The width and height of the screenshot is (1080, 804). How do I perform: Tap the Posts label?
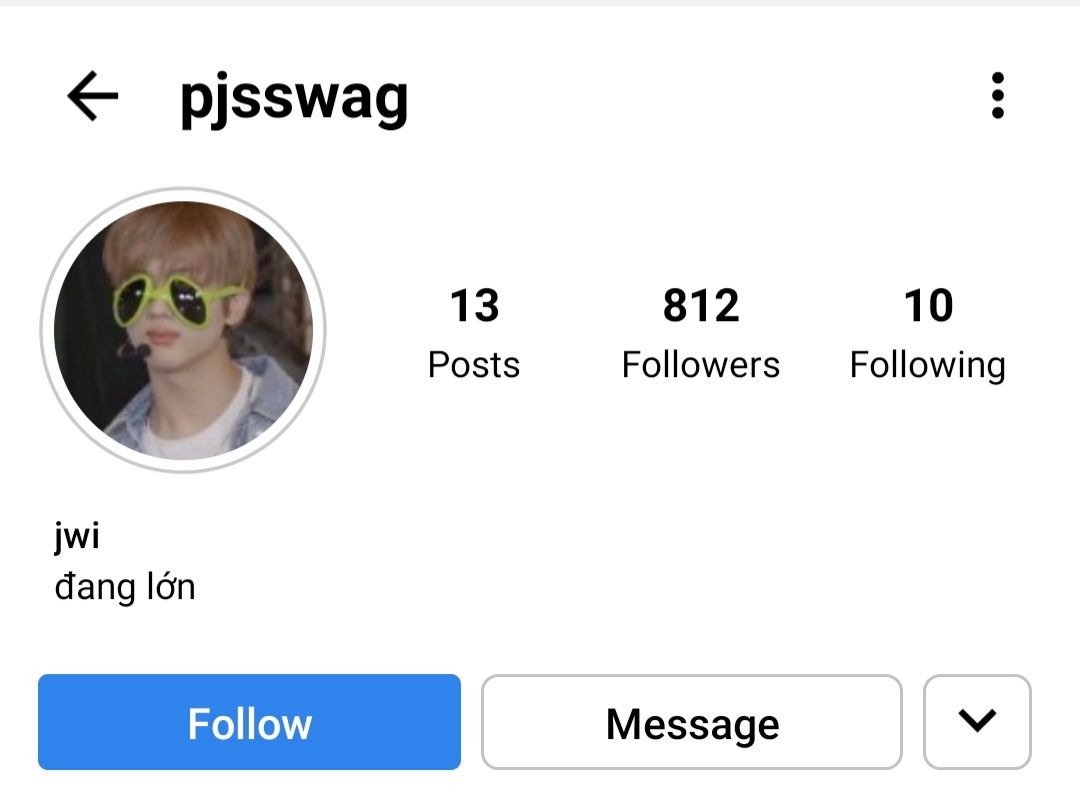click(x=474, y=365)
